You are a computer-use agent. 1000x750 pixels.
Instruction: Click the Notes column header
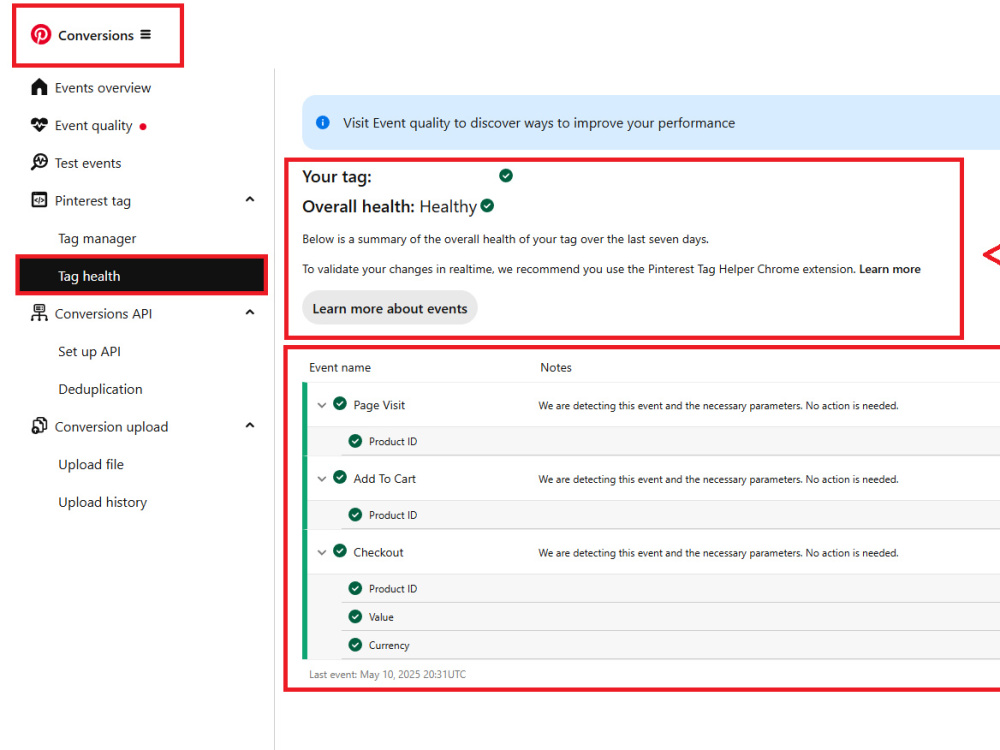[556, 367]
